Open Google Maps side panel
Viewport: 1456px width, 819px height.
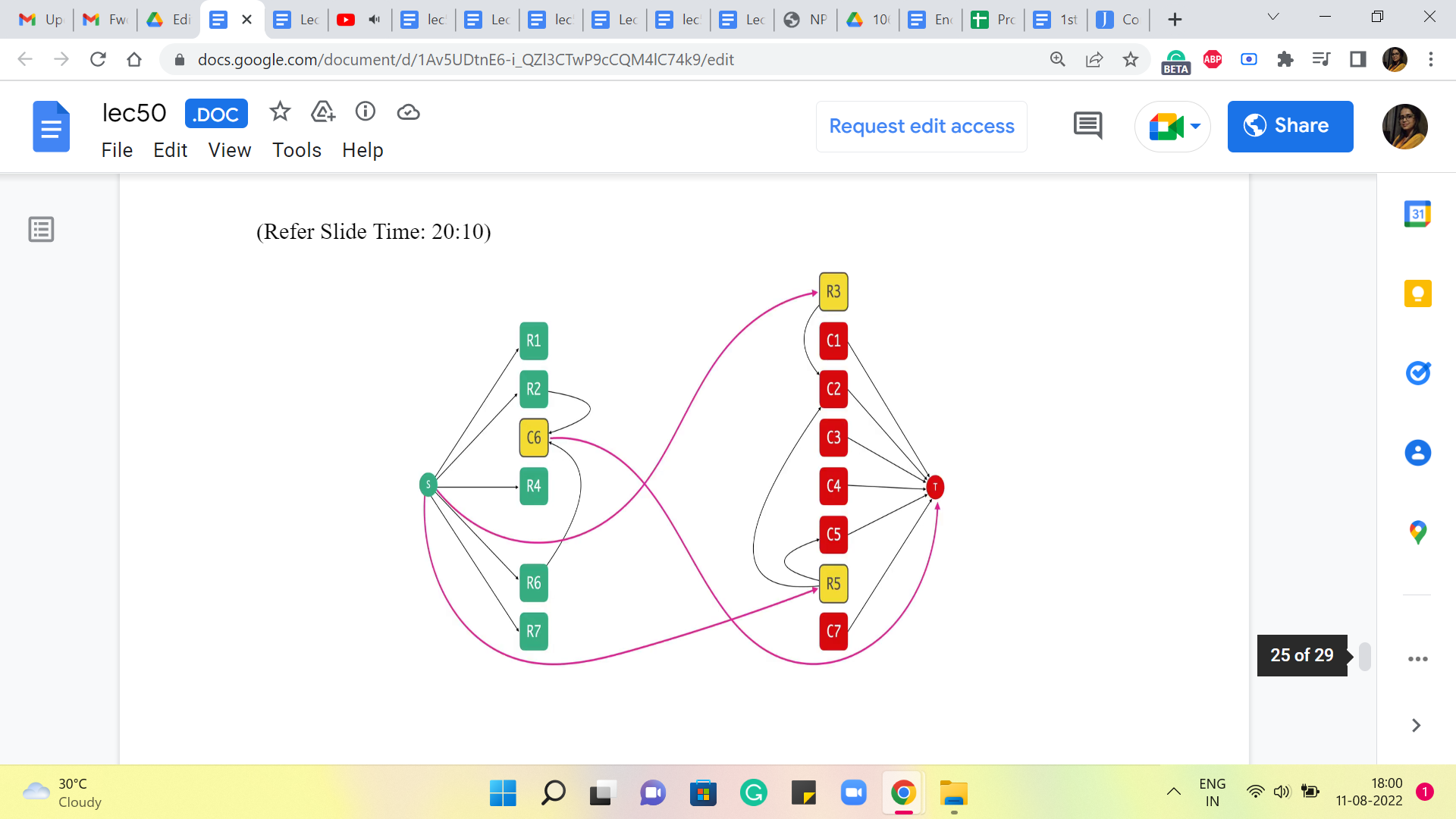[x=1417, y=532]
